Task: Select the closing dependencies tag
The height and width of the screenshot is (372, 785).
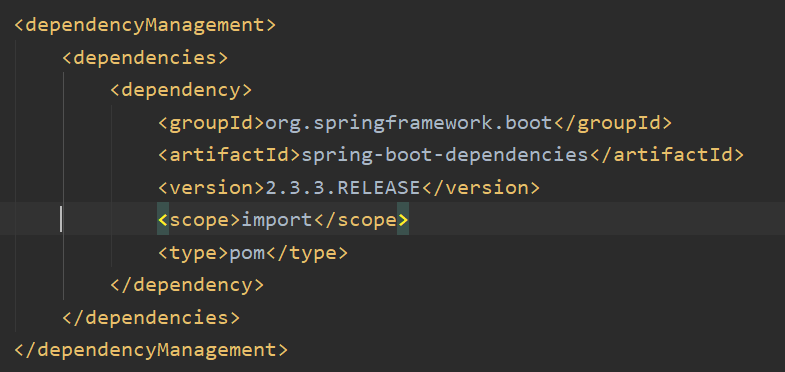Action: [151, 317]
